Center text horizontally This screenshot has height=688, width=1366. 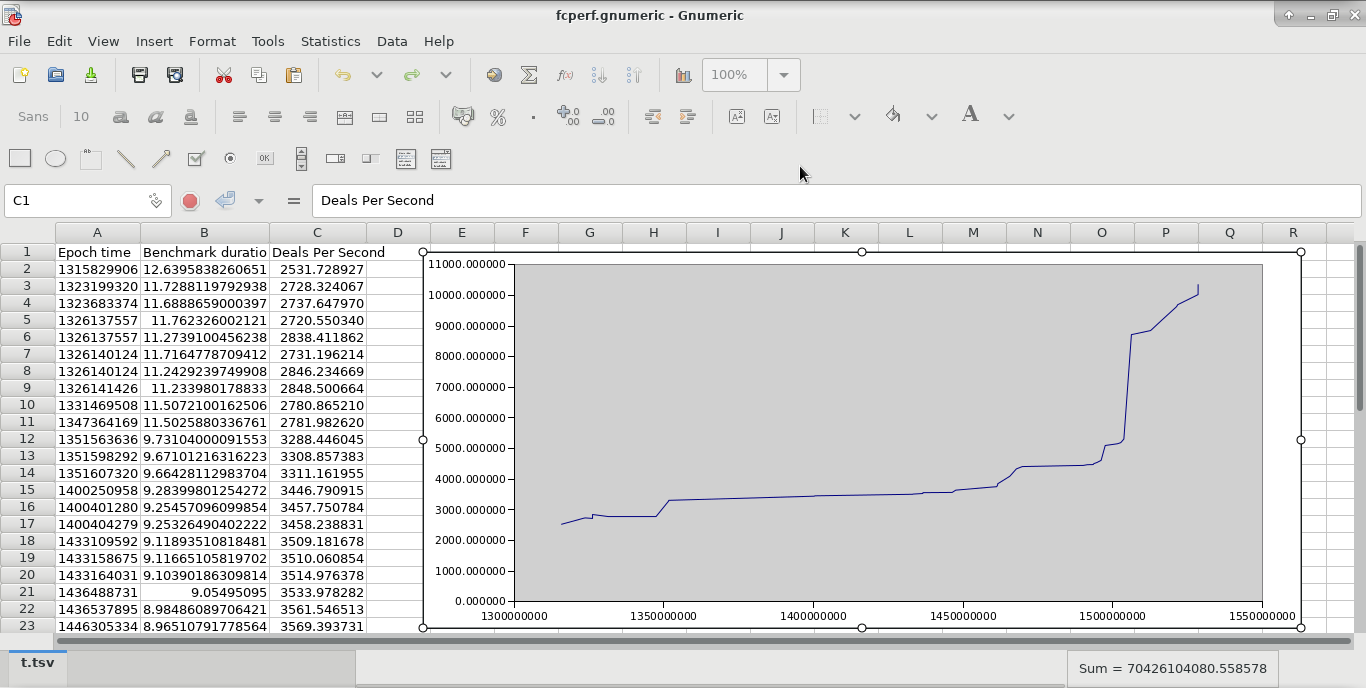pos(274,117)
